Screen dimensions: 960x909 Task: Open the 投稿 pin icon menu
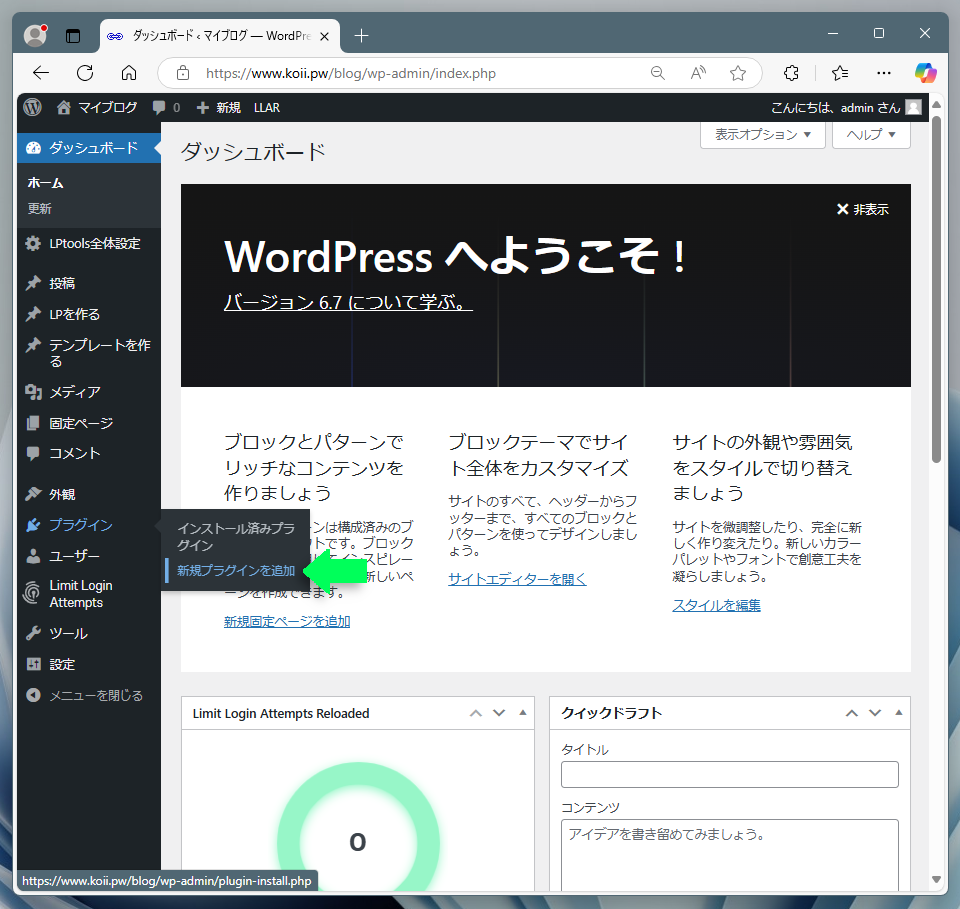(x=33, y=283)
